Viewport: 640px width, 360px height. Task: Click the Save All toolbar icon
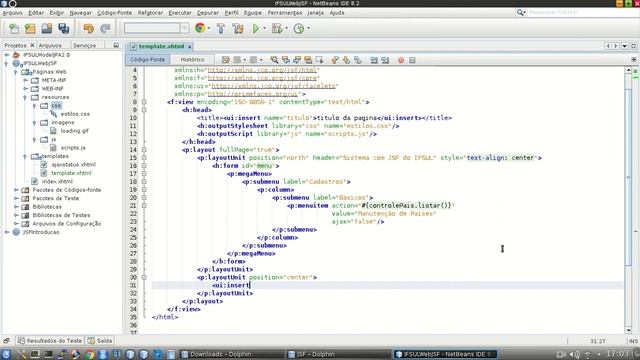coord(64,29)
